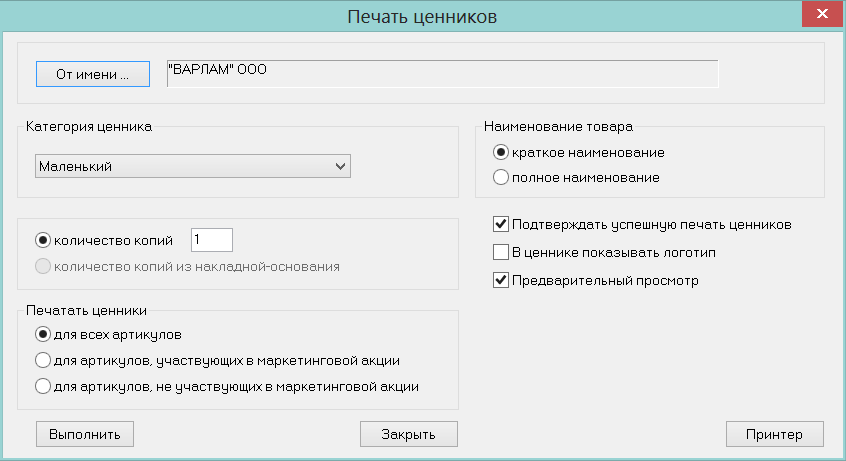Viewport: 846px width, 461px height.
Task: Enable "В ценнике показывать логотип" checkbox
Action: coord(501,252)
